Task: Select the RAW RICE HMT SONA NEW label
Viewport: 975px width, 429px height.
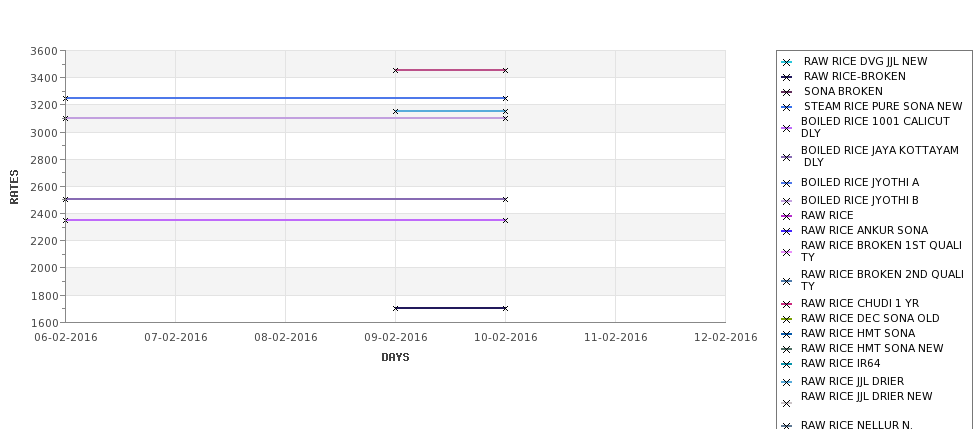Action: pos(872,349)
